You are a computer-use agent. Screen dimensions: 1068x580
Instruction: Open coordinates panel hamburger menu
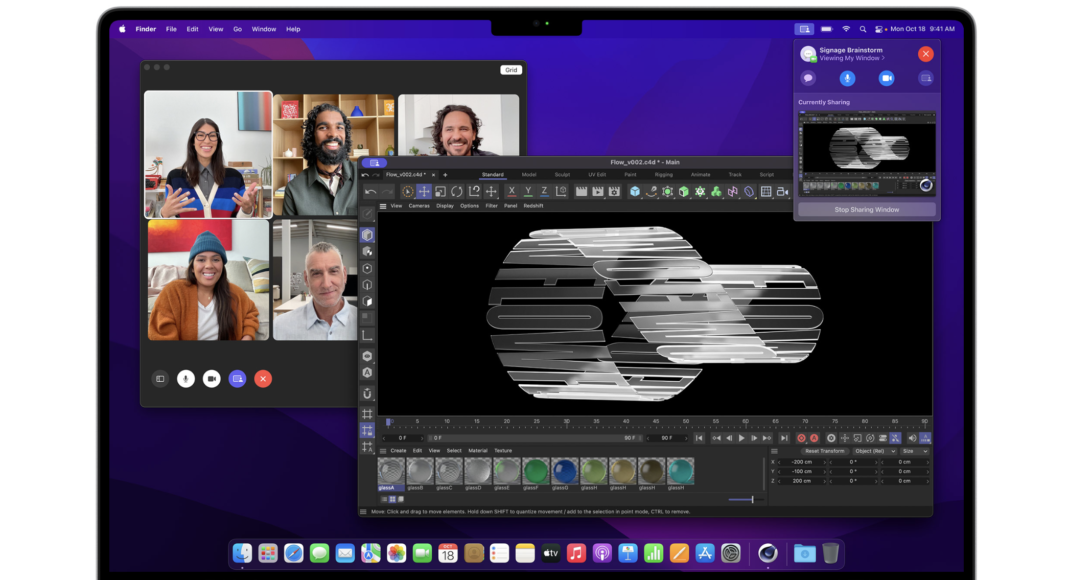[x=774, y=451]
